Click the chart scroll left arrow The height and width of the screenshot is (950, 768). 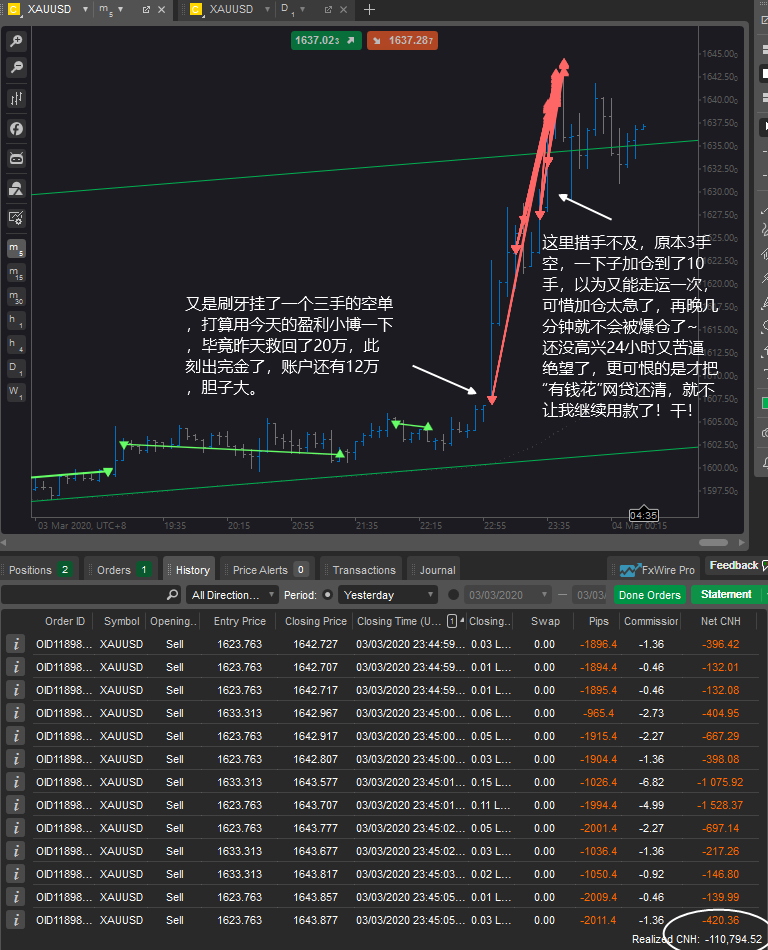4,542
